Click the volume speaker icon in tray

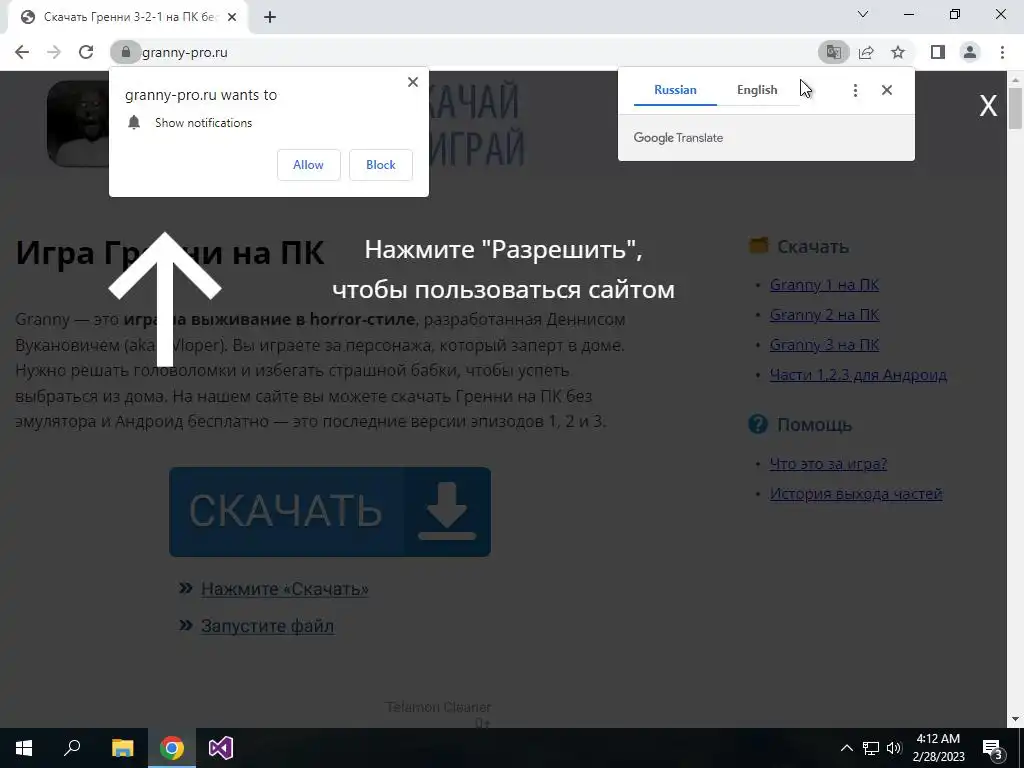point(894,748)
